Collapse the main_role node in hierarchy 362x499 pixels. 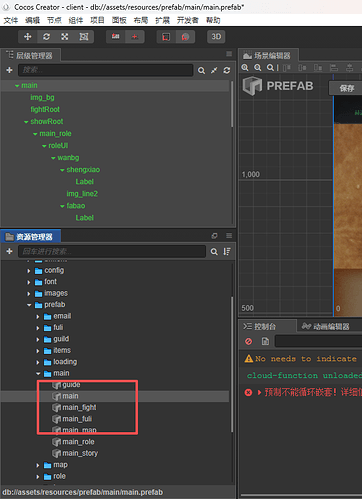coord(35,134)
